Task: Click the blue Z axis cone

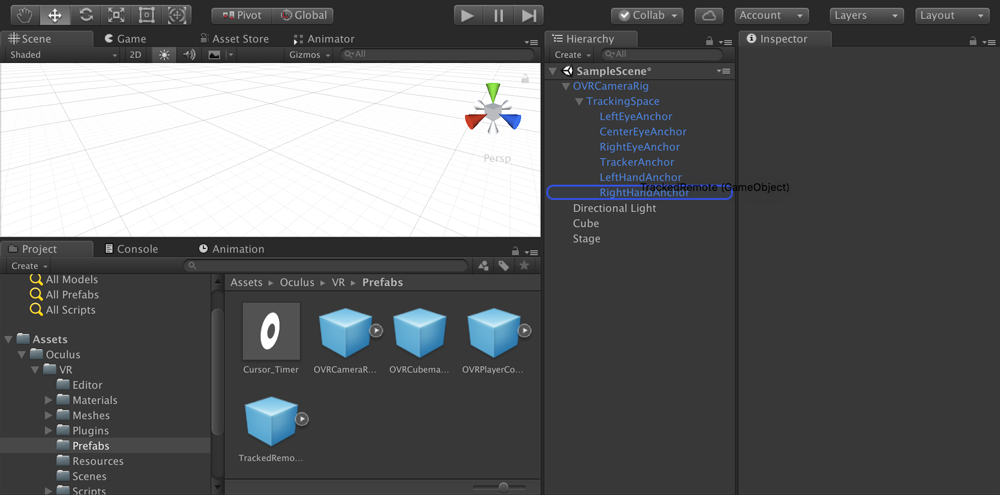Action: pyautogui.click(x=511, y=120)
